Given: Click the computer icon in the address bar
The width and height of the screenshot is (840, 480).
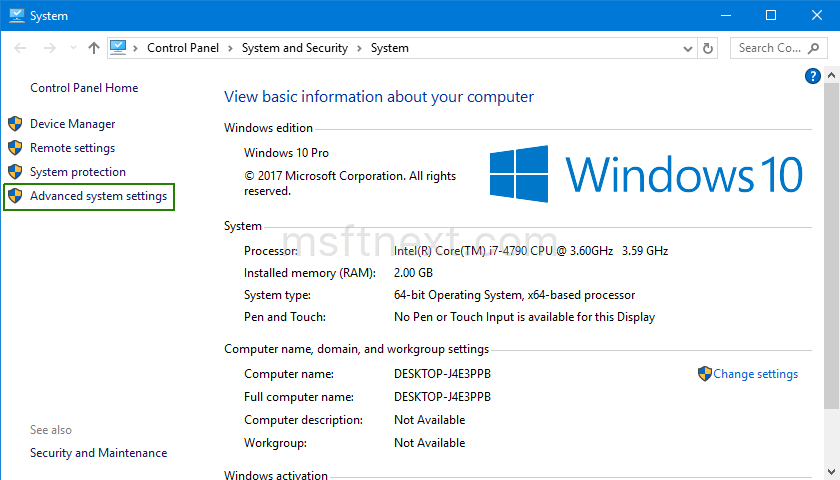Looking at the screenshot, I should [x=118, y=48].
